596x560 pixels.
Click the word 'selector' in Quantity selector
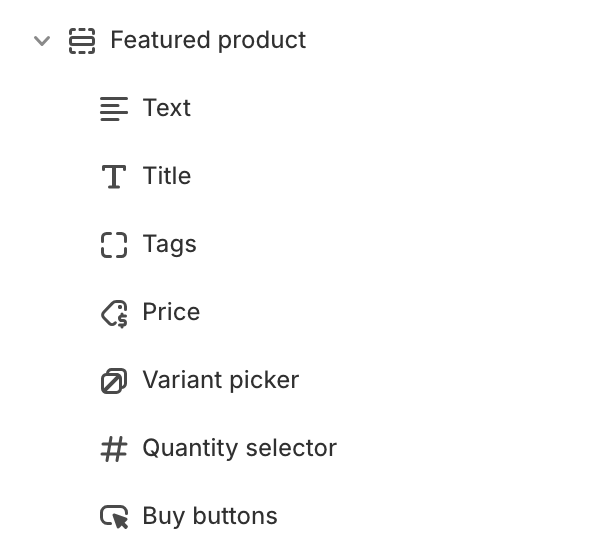point(291,448)
